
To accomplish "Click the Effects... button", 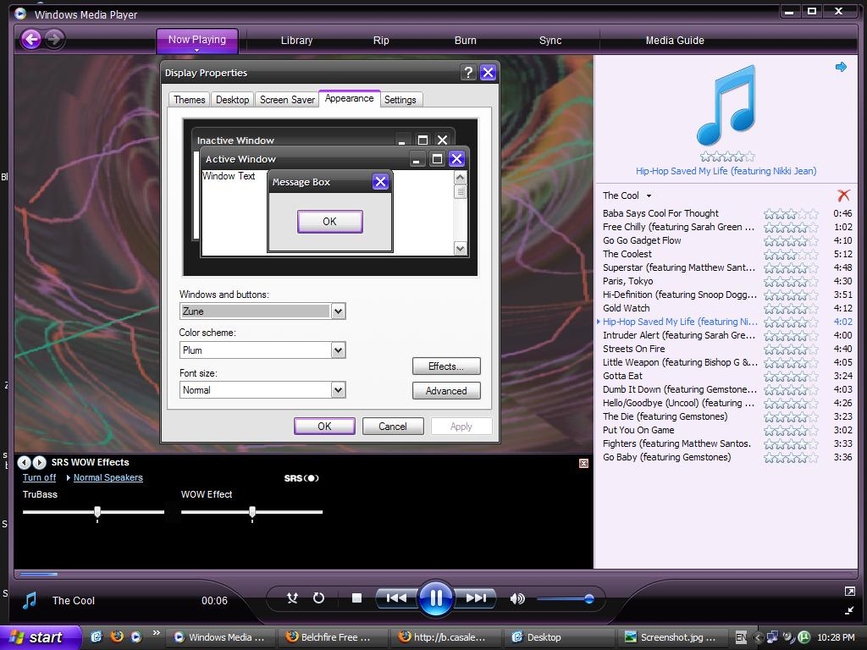I will (446, 366).
